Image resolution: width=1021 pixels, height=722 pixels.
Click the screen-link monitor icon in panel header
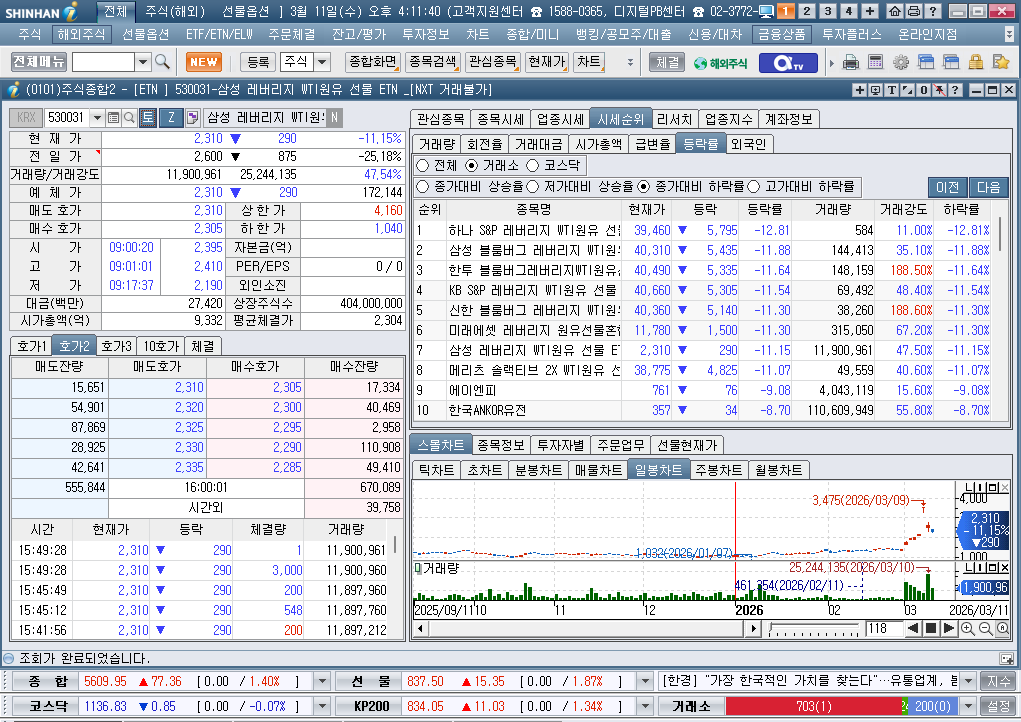(875, 90)
